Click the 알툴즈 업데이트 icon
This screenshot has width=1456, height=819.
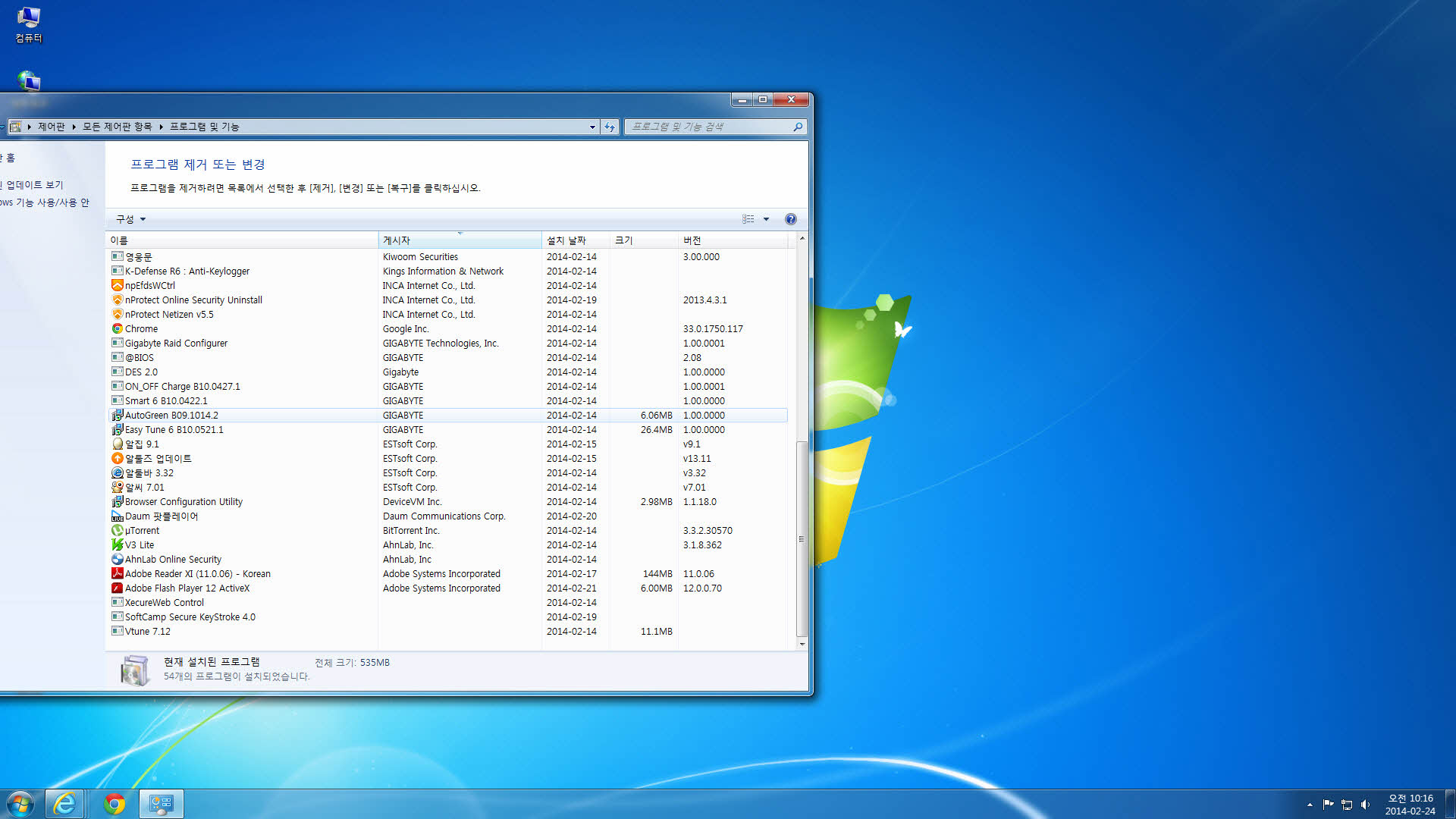point(118,458)
